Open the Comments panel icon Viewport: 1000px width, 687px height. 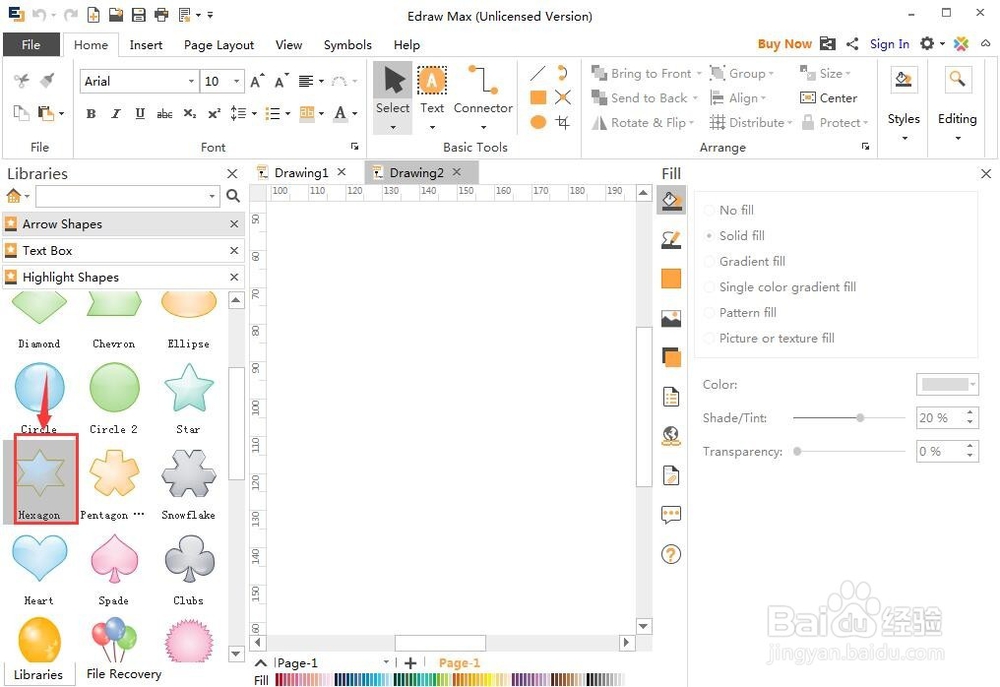(671, 515)
